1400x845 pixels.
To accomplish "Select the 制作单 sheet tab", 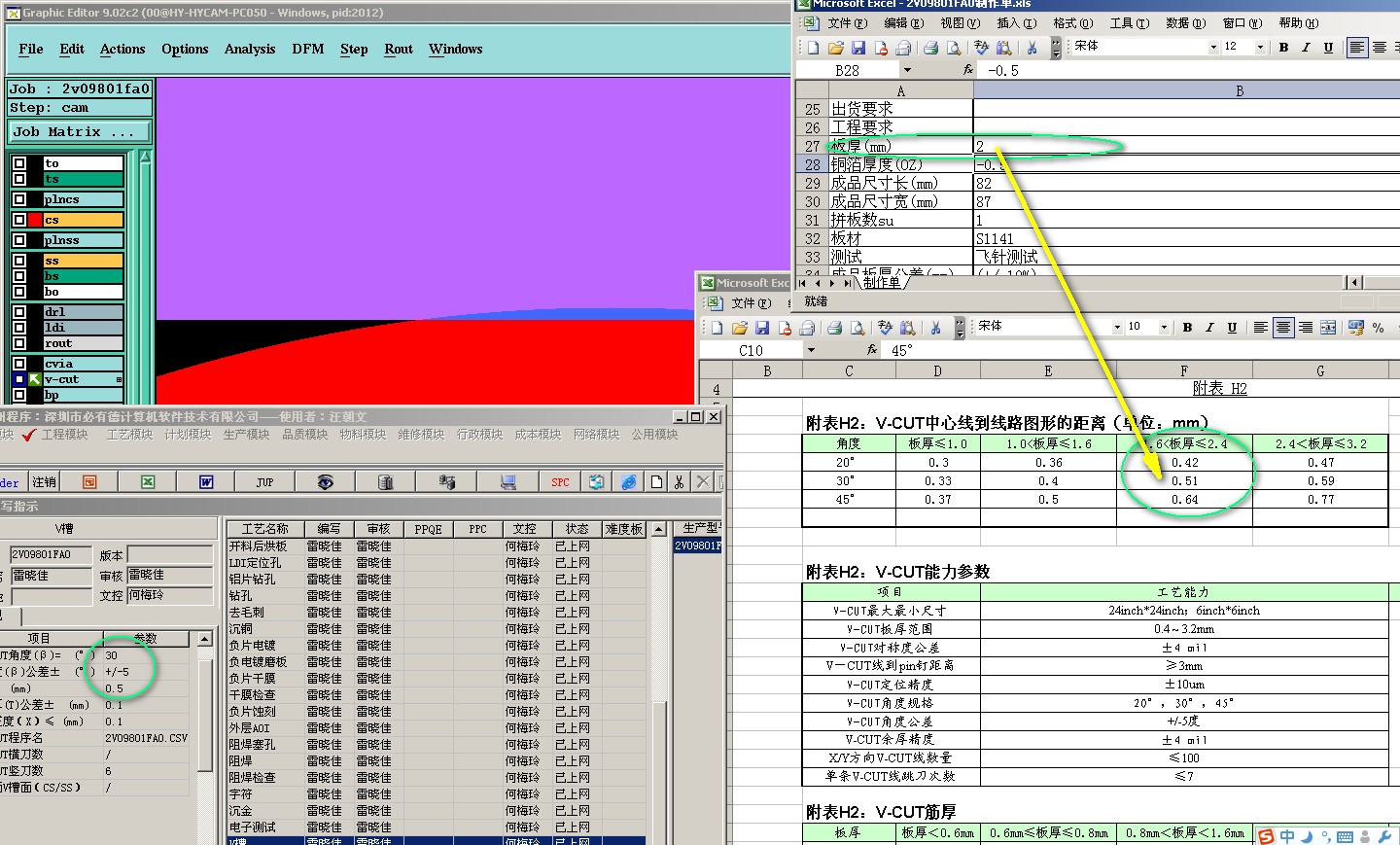I will click(x=881, y=282).
